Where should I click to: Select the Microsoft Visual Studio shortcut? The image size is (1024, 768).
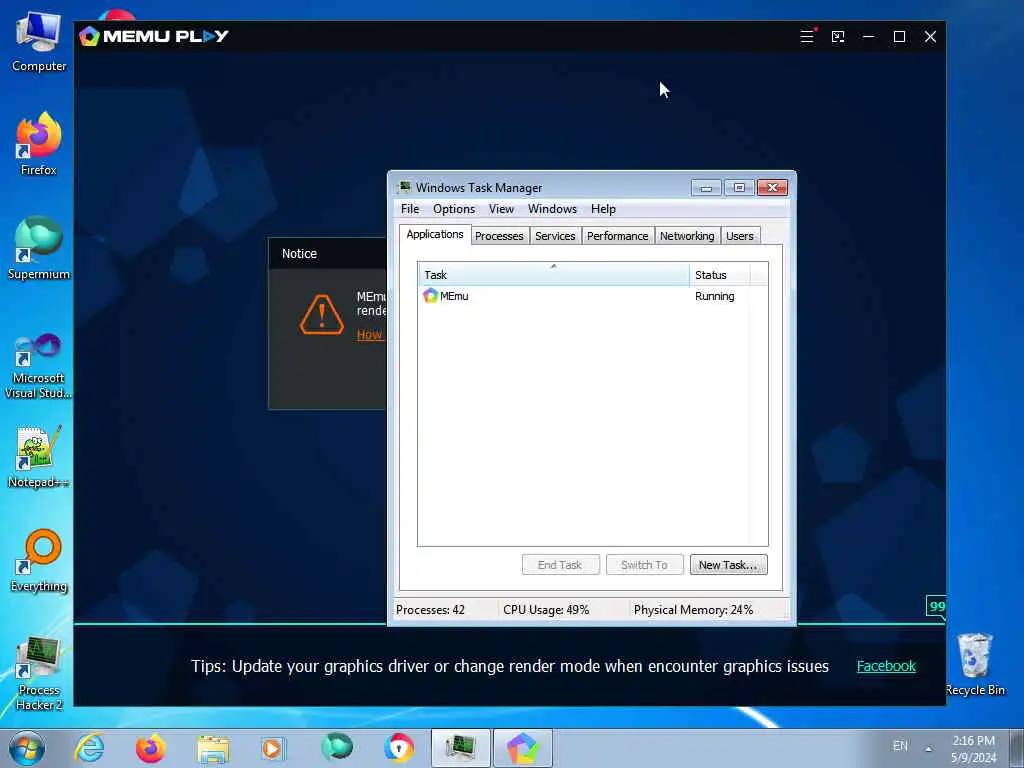pos(39,366)
